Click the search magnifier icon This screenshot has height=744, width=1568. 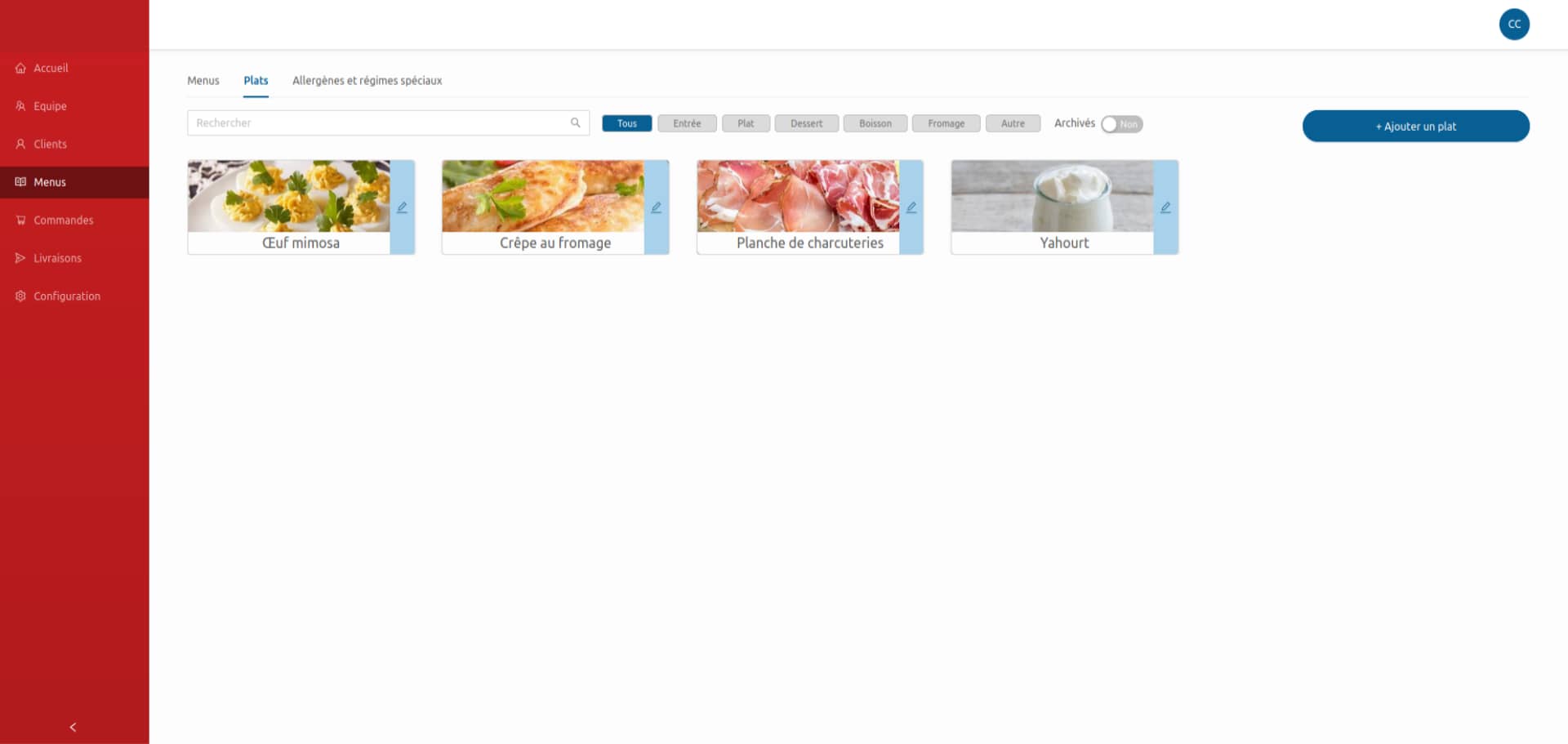(x=575, y=123)
